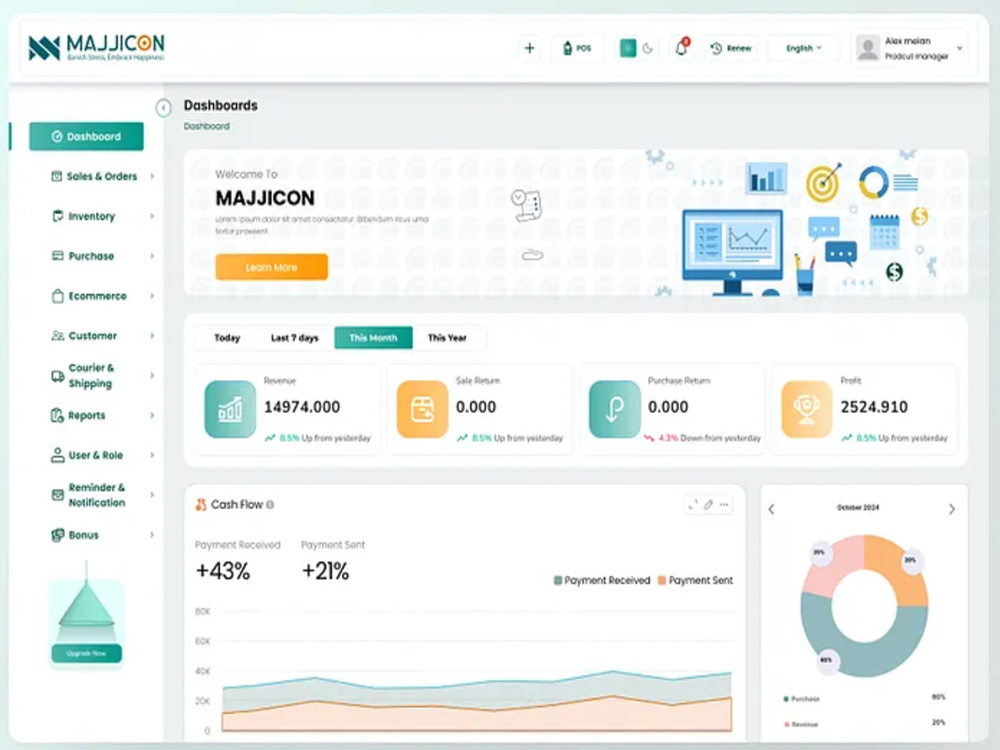The image size is (1000, 750).
Task: Expand Reminder & Notification chevron
Action: pos(152,495)
